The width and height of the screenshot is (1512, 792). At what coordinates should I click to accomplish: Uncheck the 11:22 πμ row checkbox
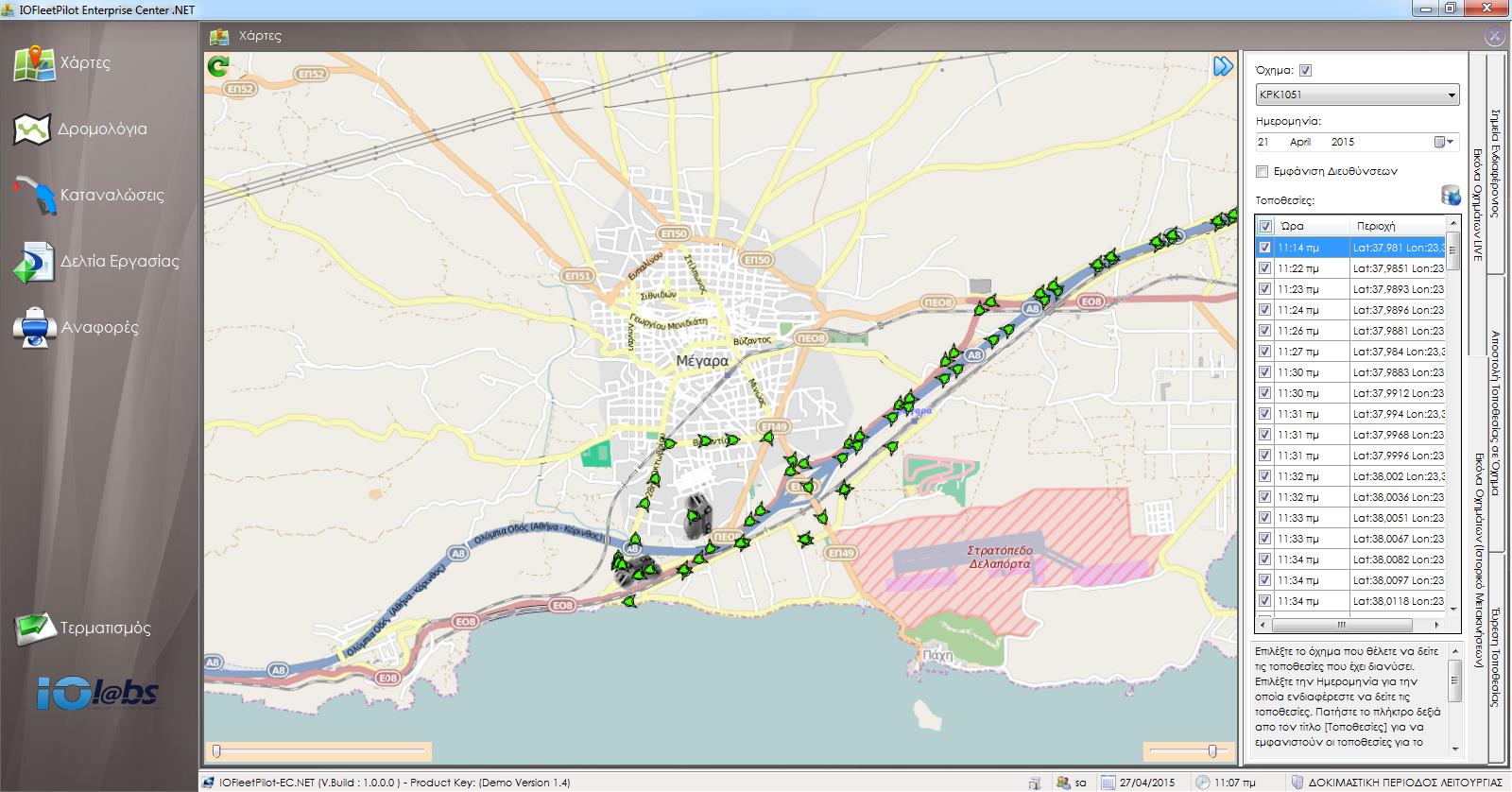(x=1264, y=268)
